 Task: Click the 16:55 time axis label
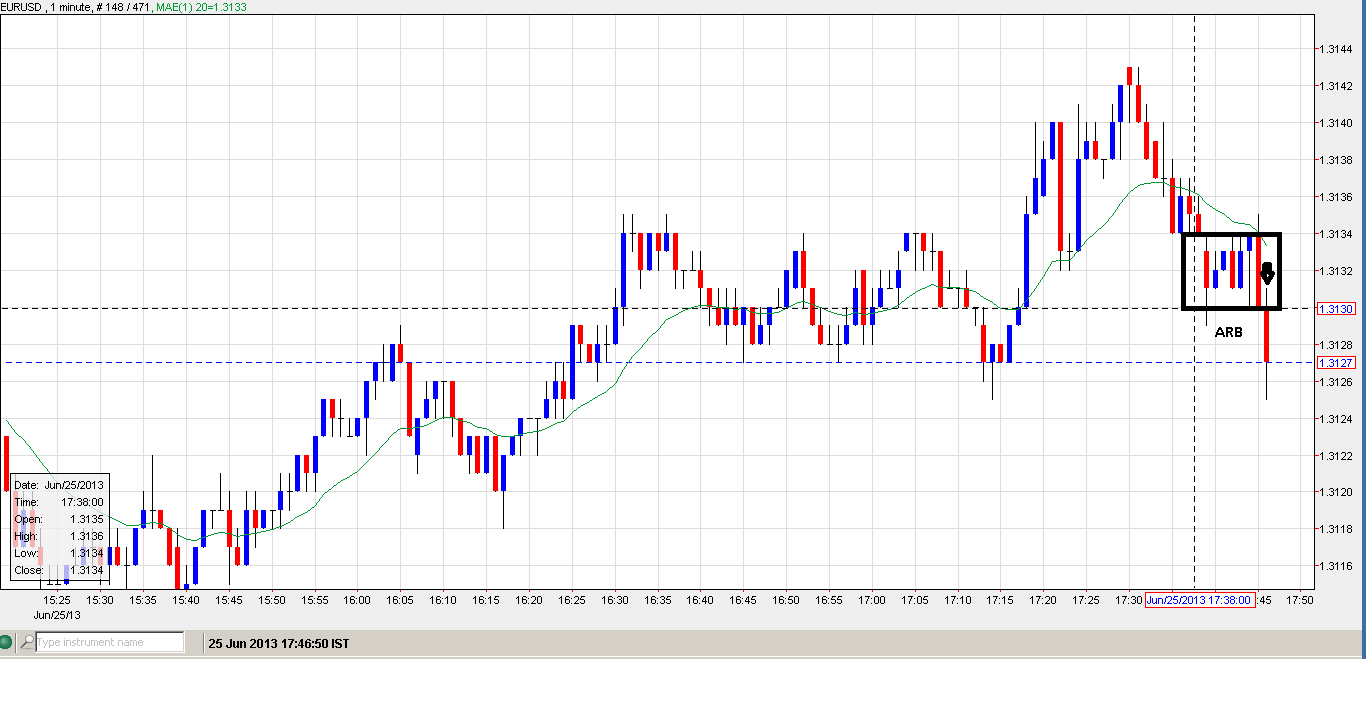829,600
